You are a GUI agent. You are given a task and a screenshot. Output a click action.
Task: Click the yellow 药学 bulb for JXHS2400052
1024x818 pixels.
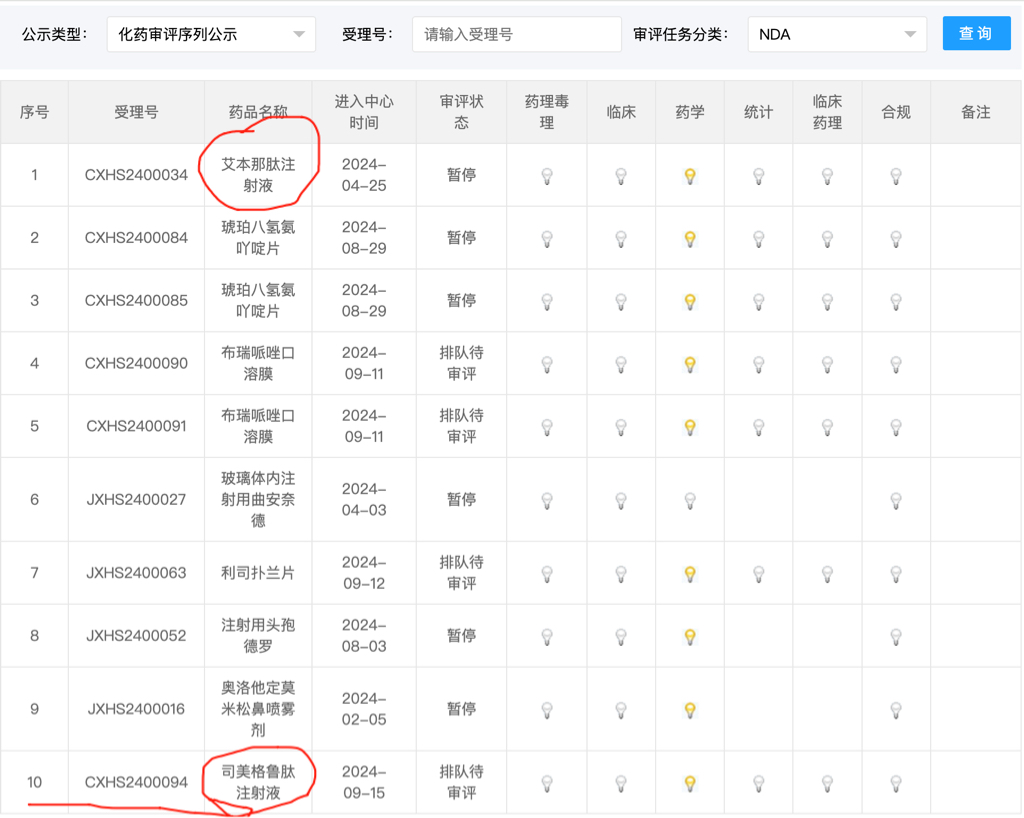click(x=690, y=637)
